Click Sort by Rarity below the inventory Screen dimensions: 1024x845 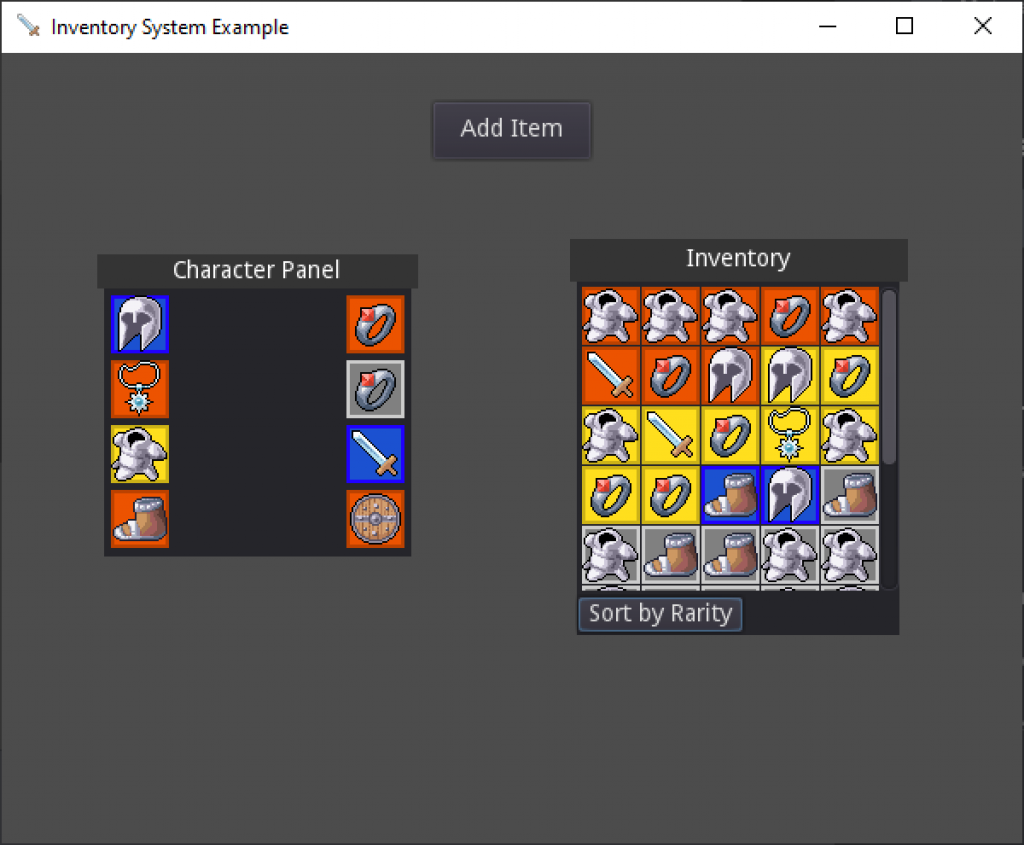pos(660,613)
